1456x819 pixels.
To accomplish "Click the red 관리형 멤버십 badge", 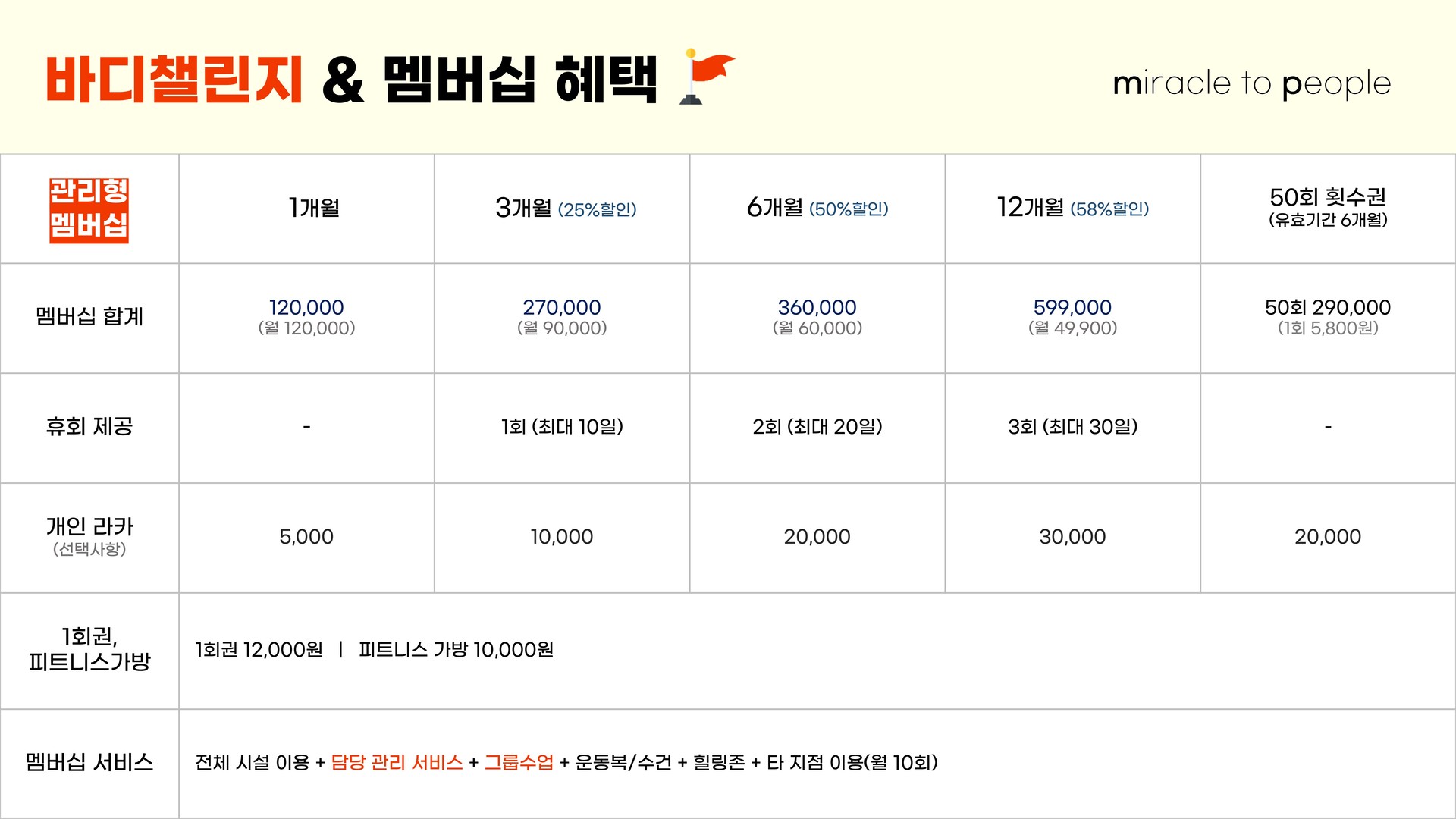I will [x=89, y=210].
